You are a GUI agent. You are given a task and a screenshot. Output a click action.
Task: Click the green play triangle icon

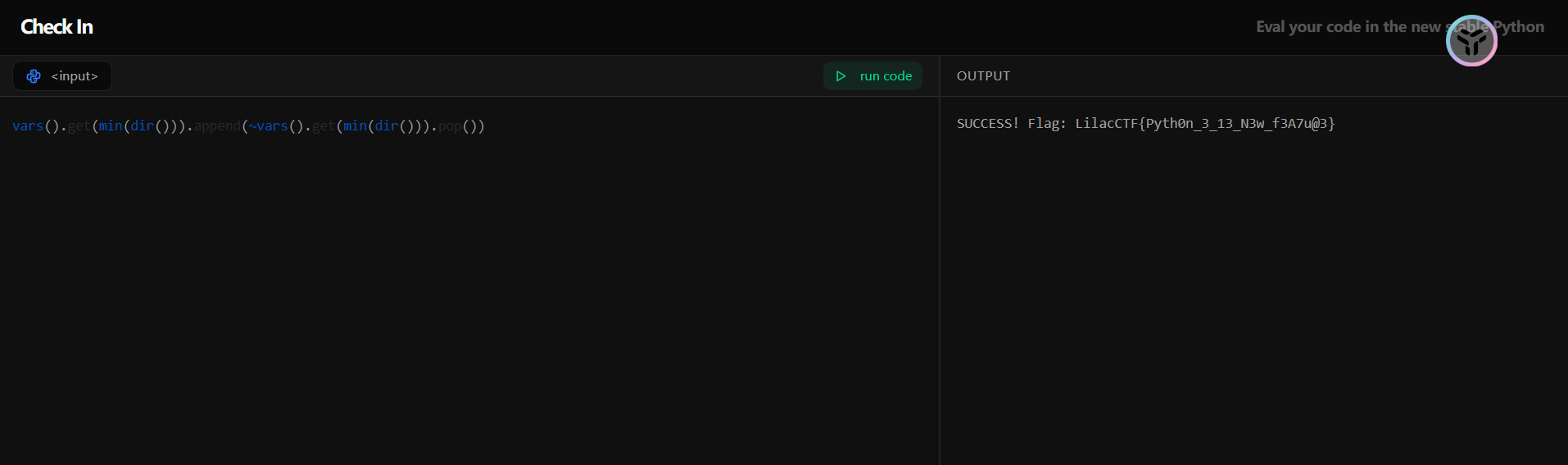coord(841,76)
